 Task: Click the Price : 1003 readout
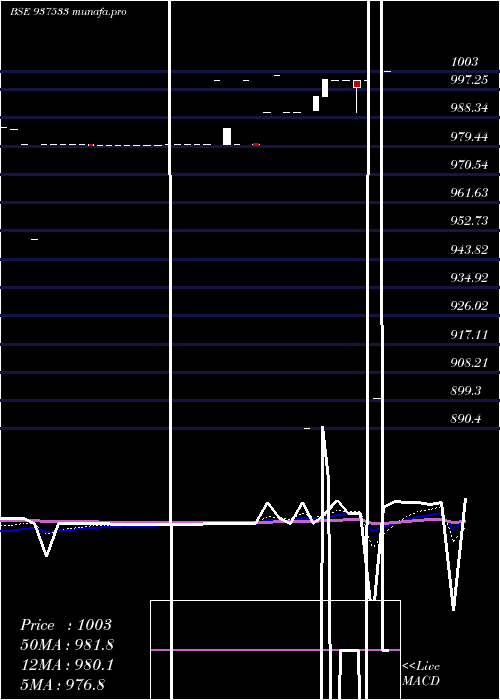tap(66, 625)
